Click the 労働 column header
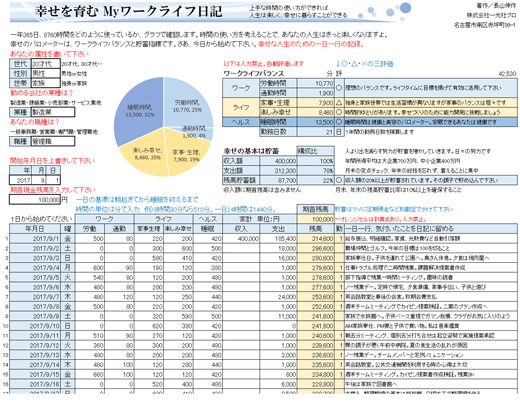This screenshot has width=520, height=403. 90,229
